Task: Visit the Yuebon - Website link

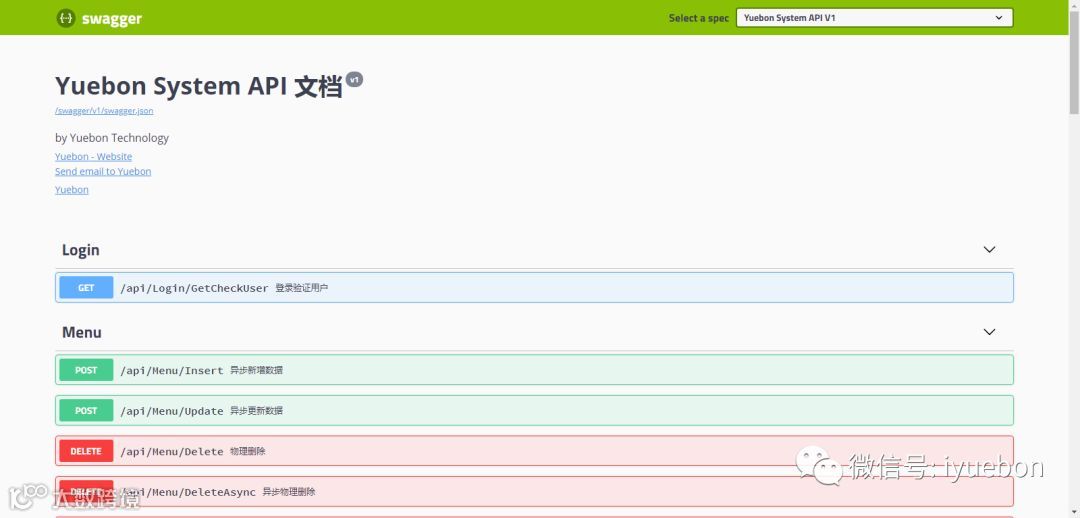Action: [x=94, y=156]
